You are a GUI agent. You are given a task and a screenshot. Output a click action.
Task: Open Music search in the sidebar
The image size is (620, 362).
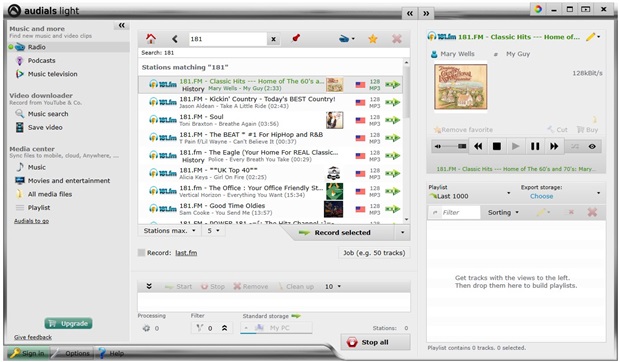47,114
